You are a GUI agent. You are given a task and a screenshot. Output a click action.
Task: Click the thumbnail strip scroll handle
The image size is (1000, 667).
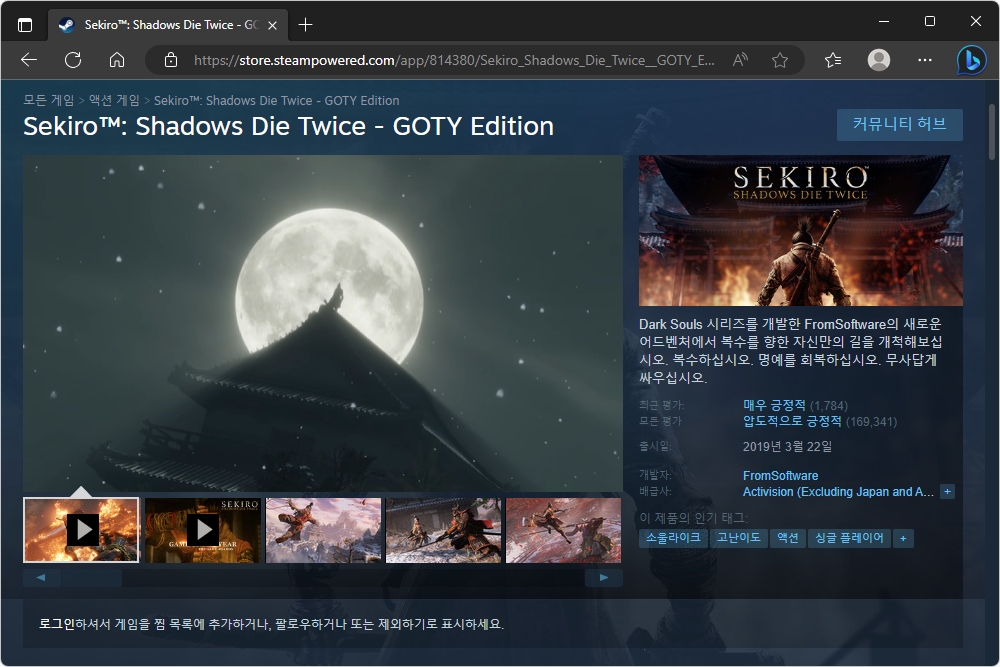pyautogui.click(x=92, y=578)
